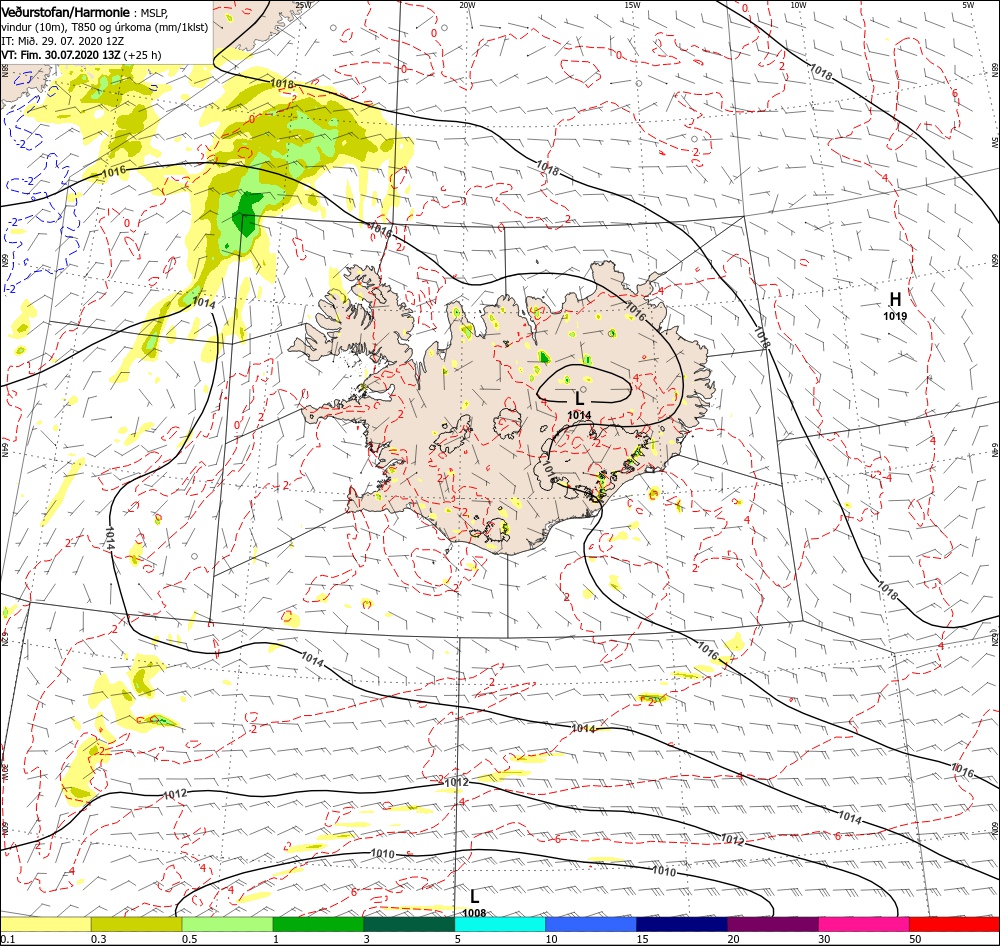Click the pink 30 mm legend swatch

(x=864, y=924)
